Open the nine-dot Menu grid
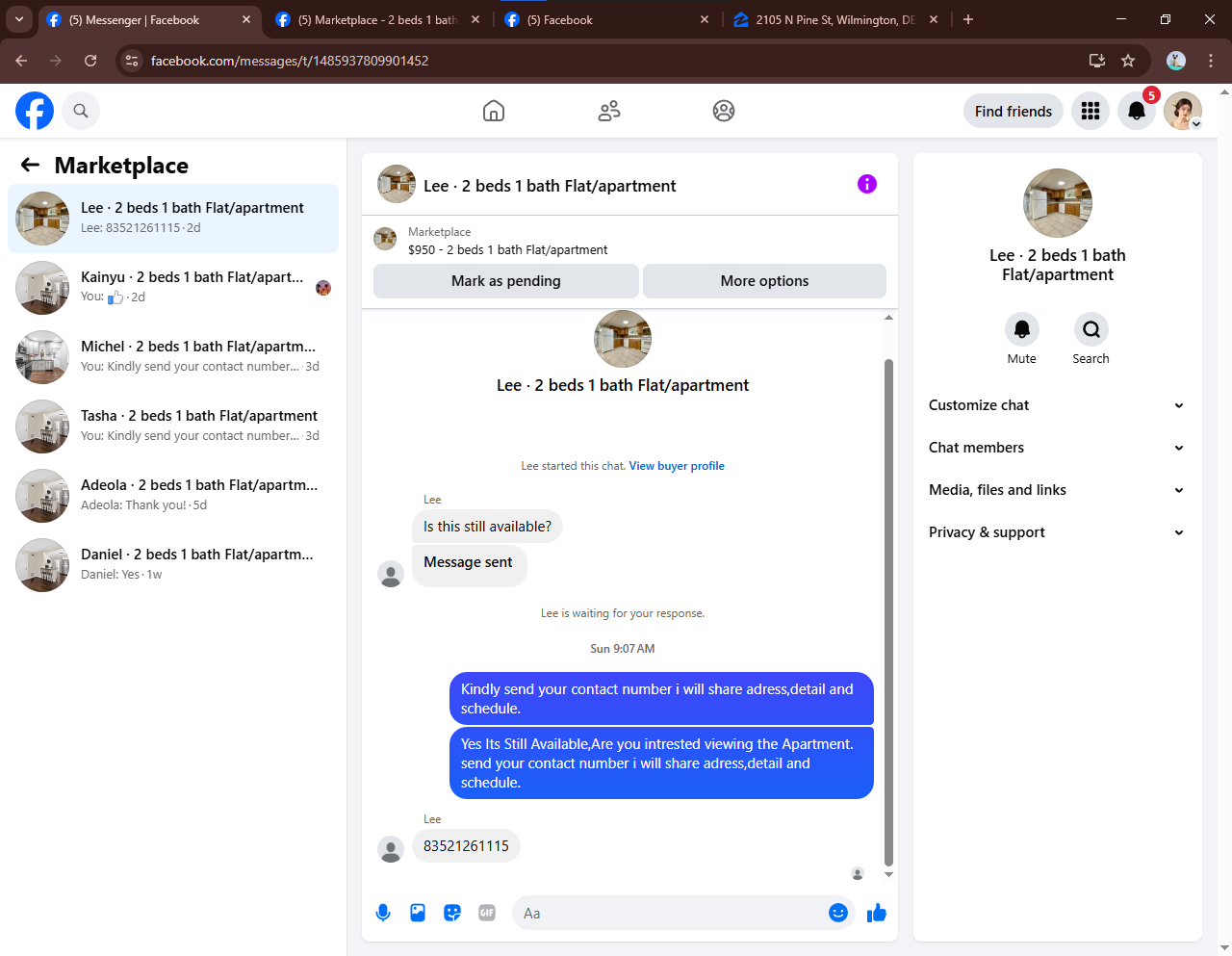The height and width of the screenshot is (956, 1232). pos(1091,111)
